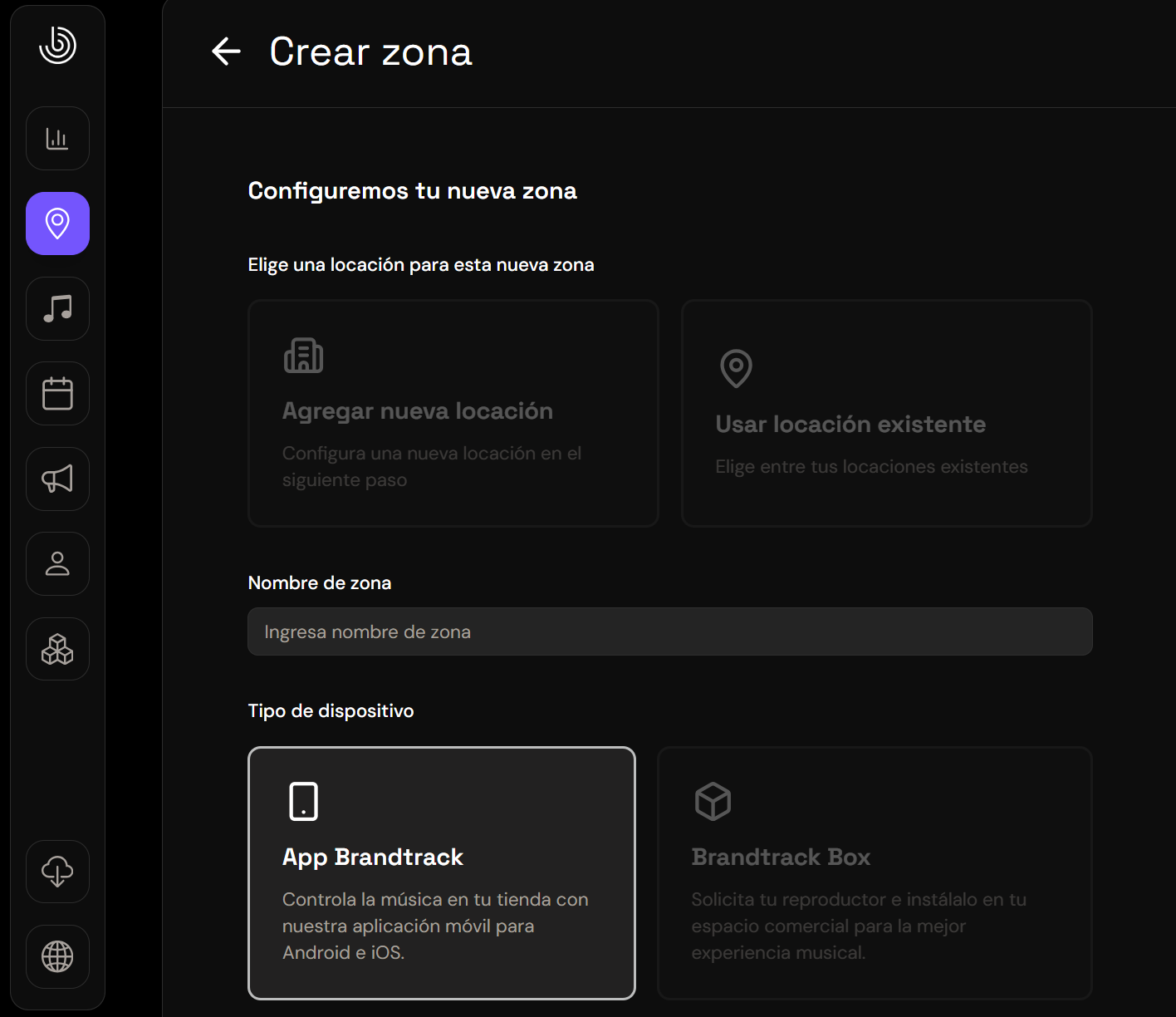Click the building icon on Agregar nueva locación
Image resolution: width=1176 pixels, height=1017 pixels.
pyautogui.click(x=303, y=356)
